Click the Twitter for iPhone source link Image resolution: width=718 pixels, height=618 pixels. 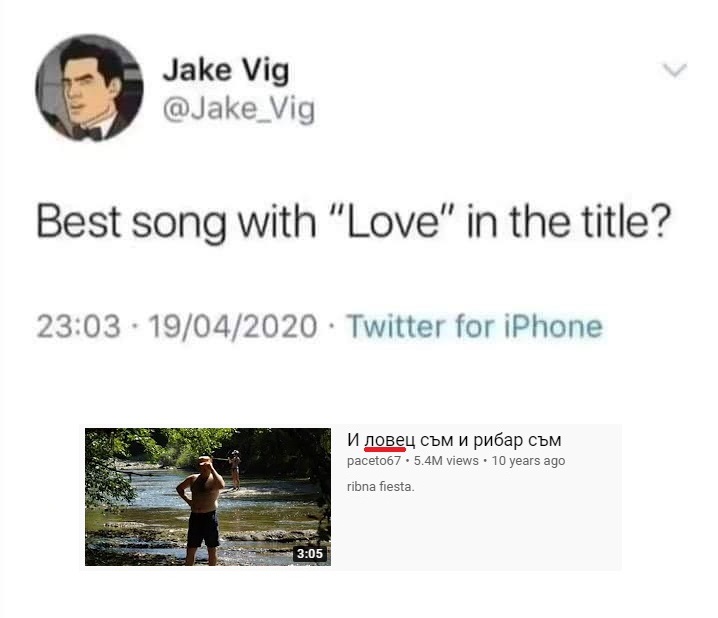click(474, 326)
